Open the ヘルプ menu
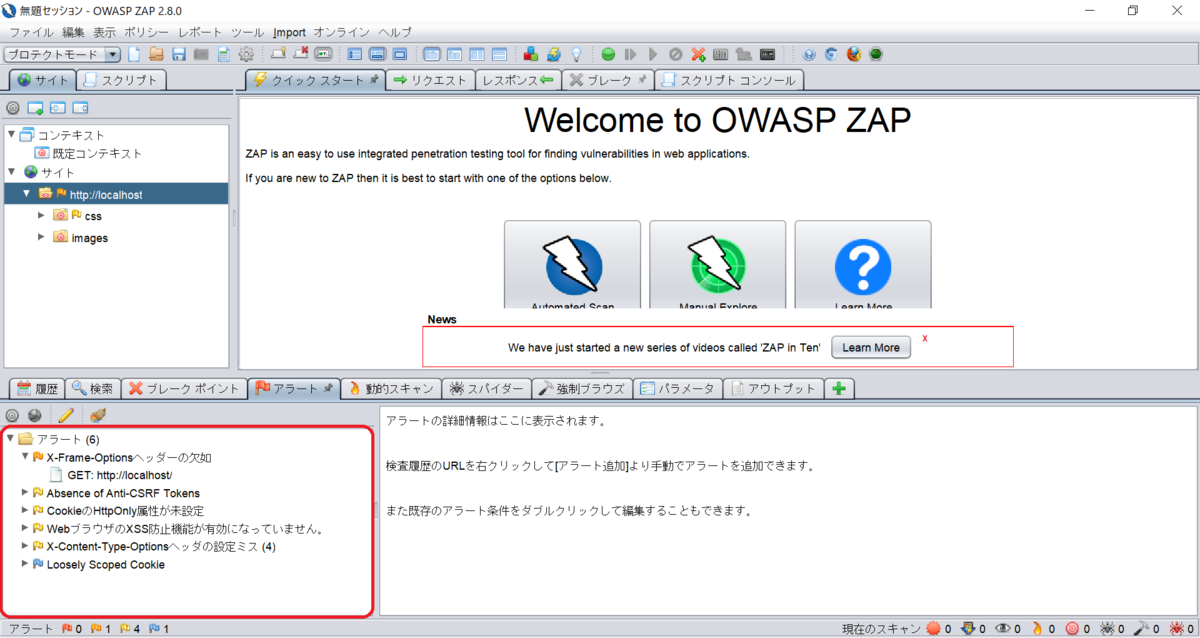 coord(395,32)
